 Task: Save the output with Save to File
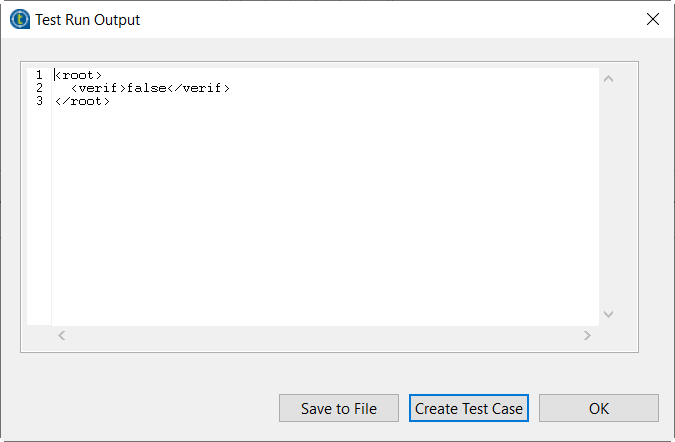click(x=339, y=408)
